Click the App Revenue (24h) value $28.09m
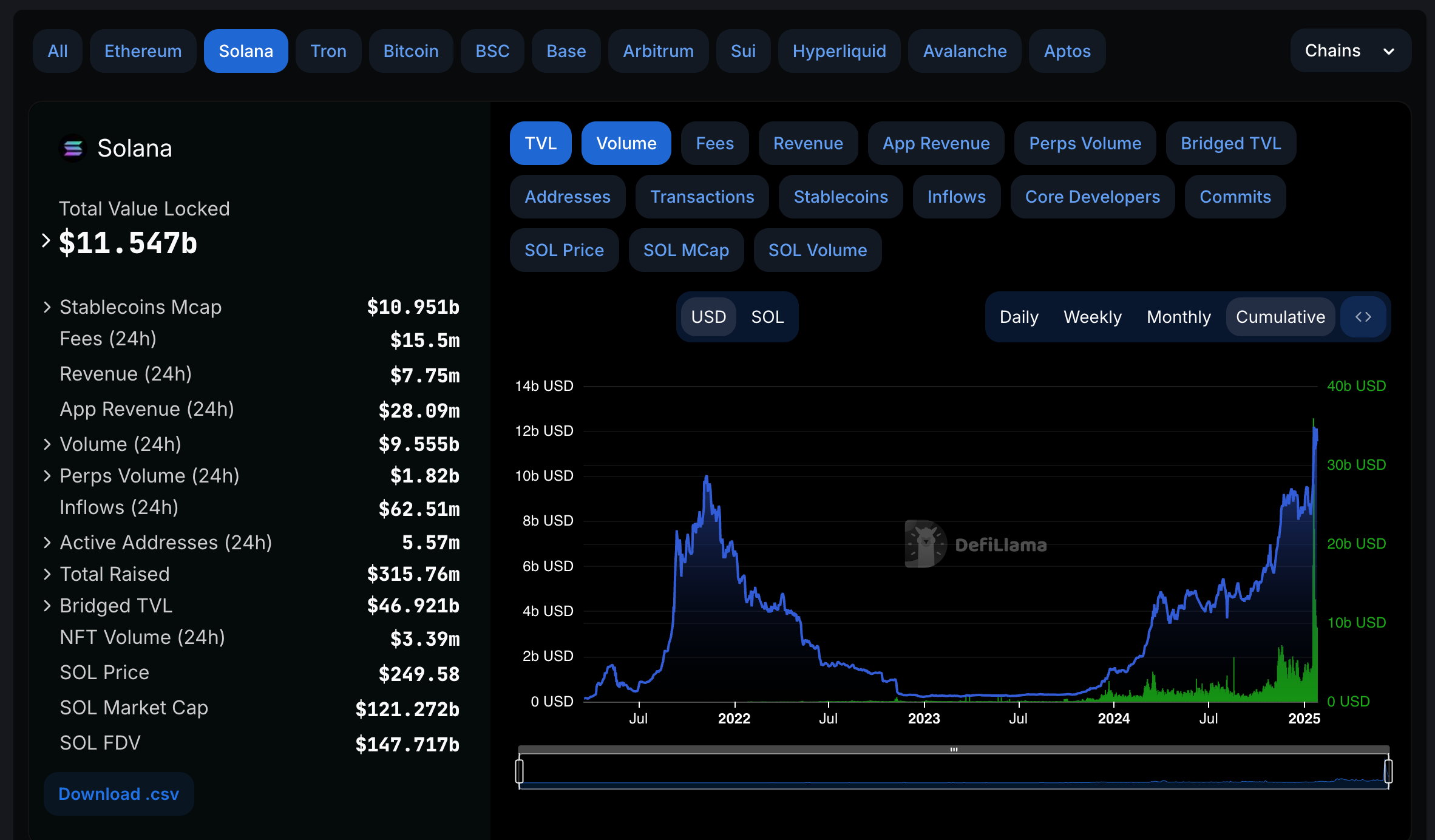This screenshot has height=840, width=1435. [419, 410]
